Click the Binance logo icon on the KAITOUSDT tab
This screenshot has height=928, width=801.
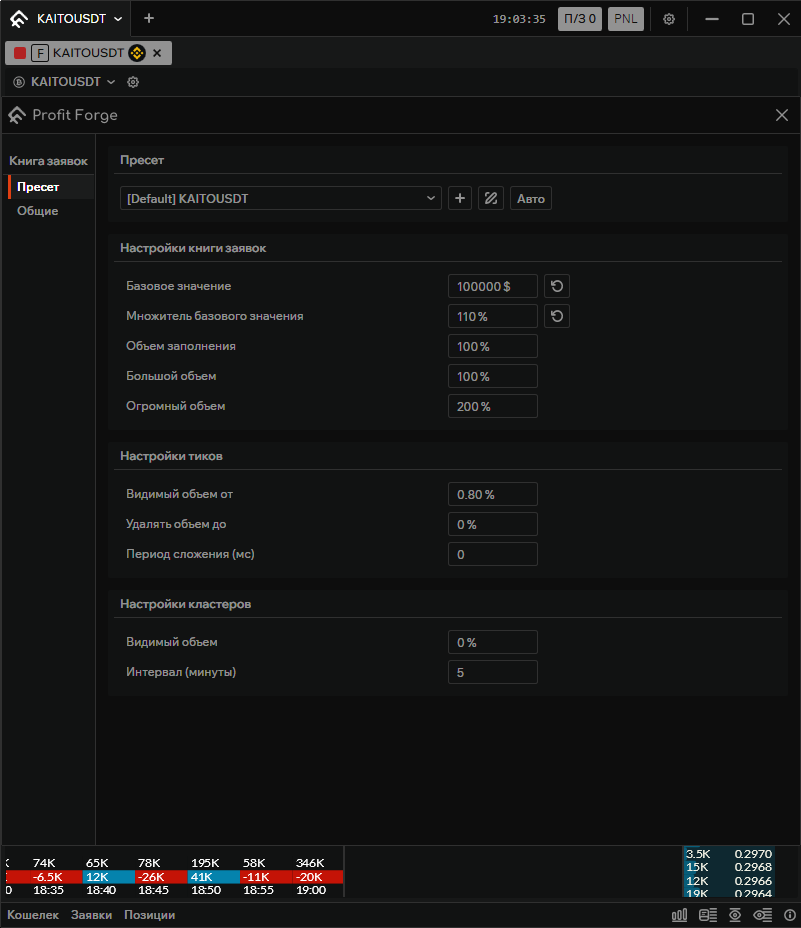pyautogui.click(x=137, y=53)
